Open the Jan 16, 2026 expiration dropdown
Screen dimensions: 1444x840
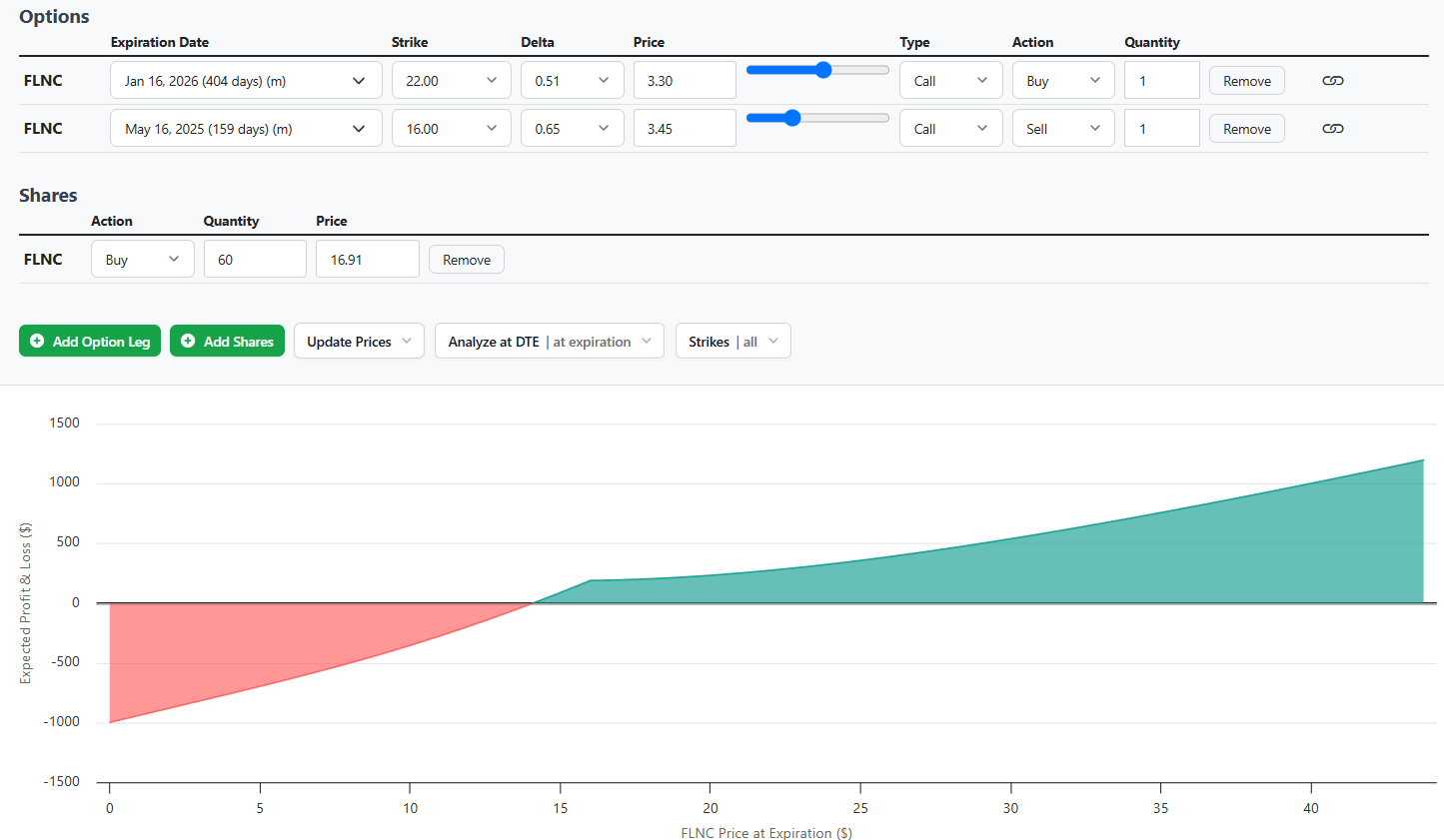pos(245,80)
